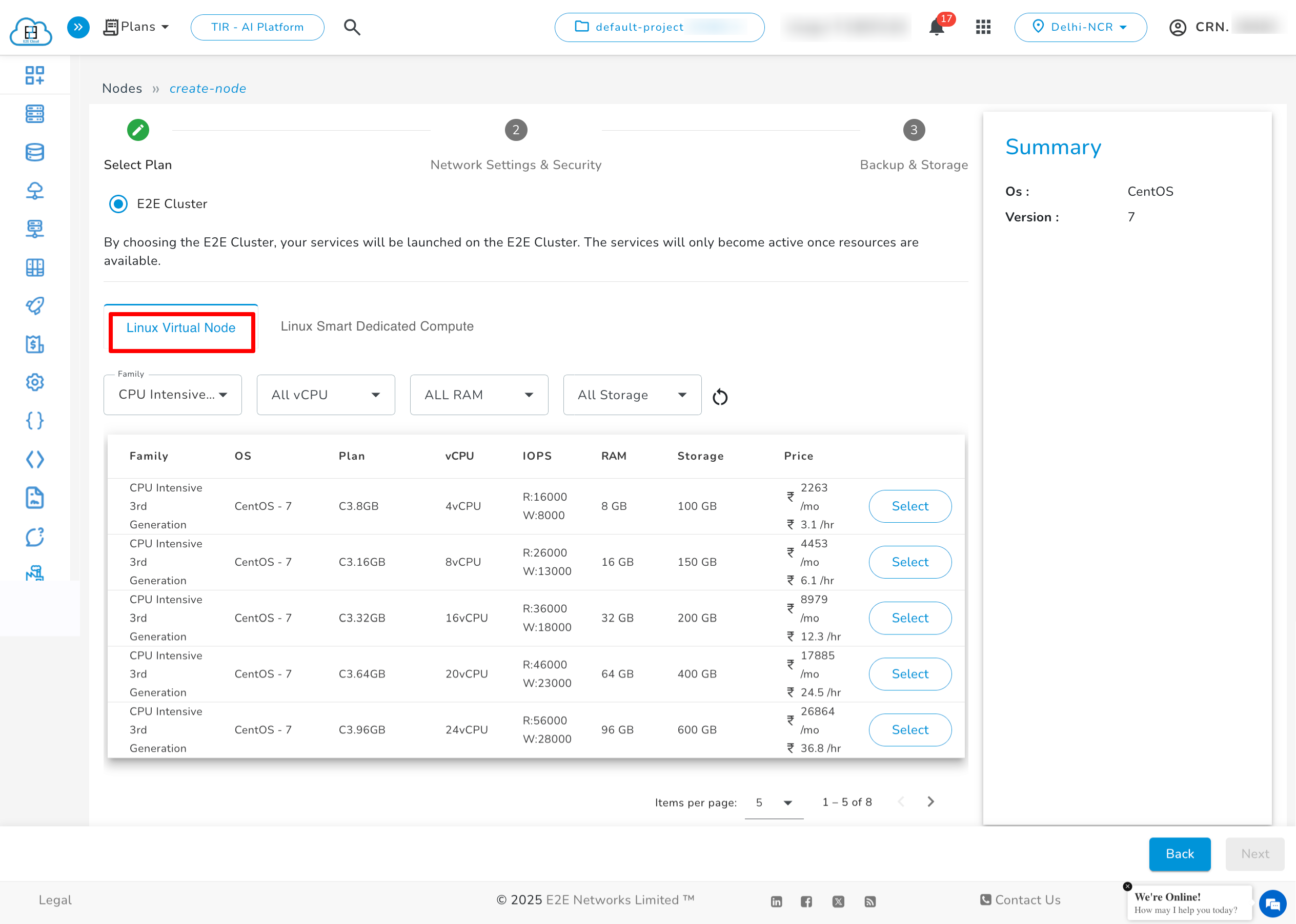The width and height of the screenshot is (1296, 924).
Task: Click the Next button
Action: tap(1254, 853)
